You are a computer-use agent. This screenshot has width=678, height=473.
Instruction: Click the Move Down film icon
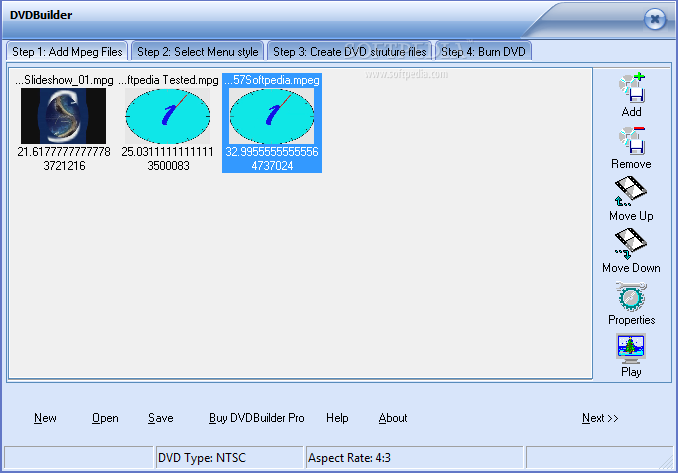coord(631,243)
